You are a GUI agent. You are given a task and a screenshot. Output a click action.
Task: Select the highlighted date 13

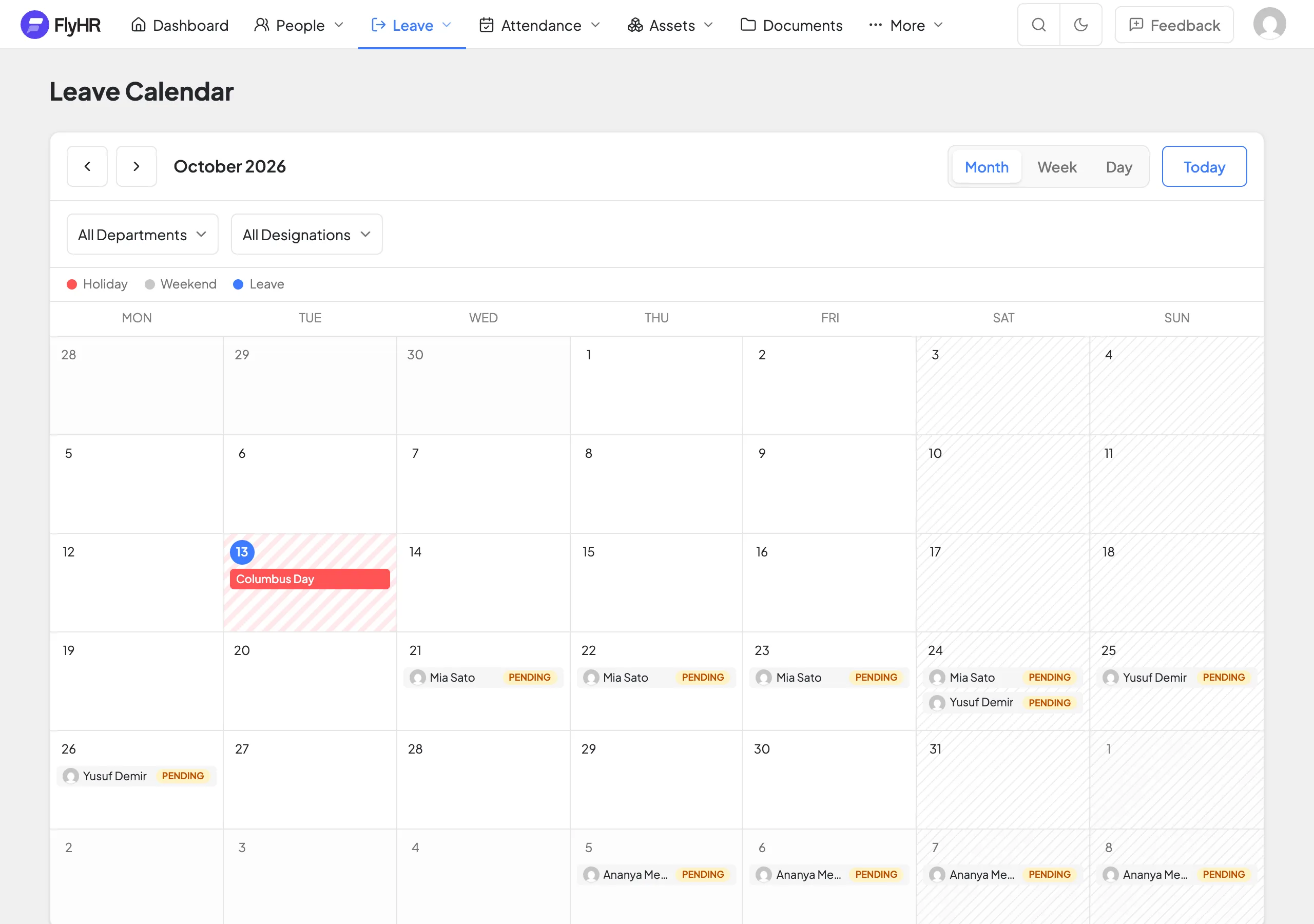[x=242, y=552]
